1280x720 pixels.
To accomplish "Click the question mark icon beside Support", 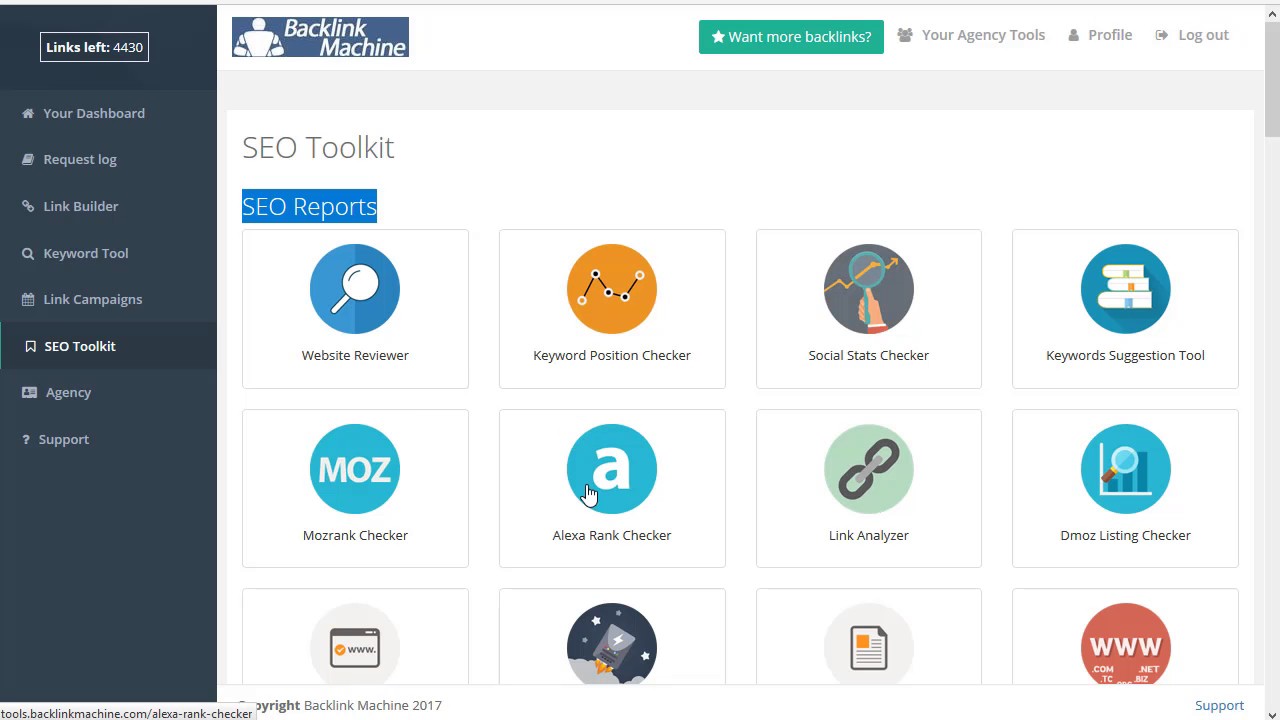I will (x=26, y=439).
